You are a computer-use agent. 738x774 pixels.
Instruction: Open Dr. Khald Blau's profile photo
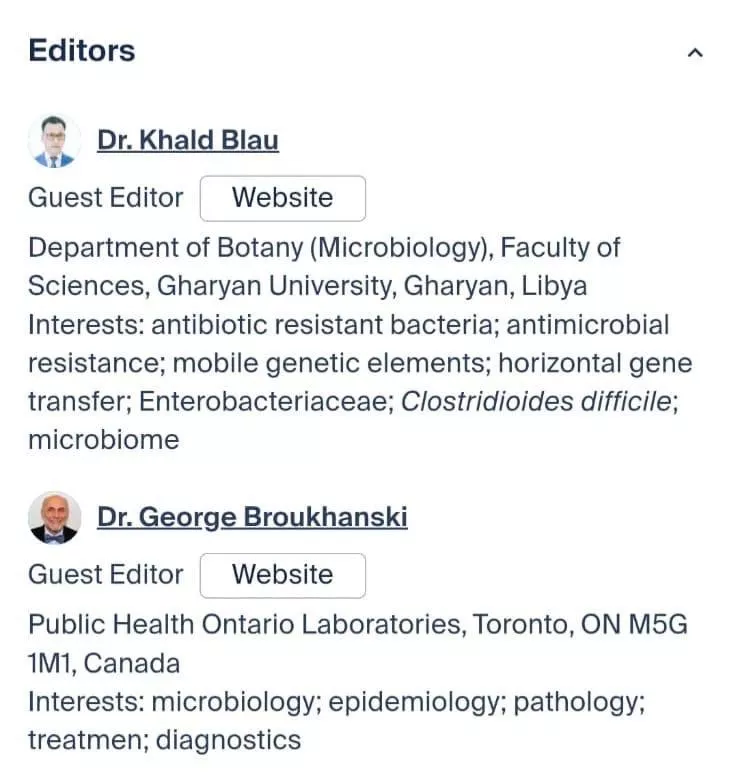(54, 141)
